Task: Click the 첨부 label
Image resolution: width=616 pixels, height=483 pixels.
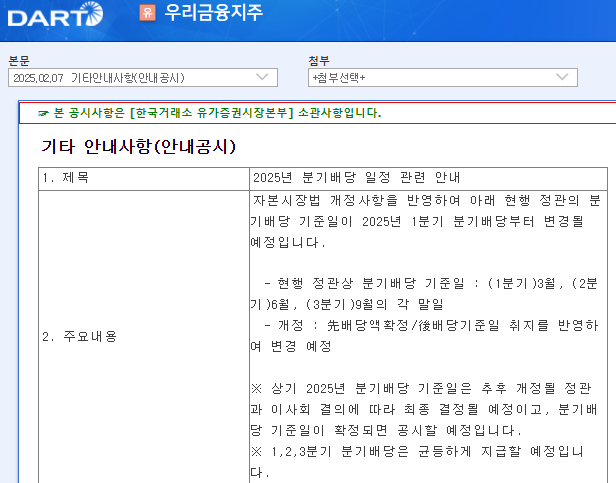Action: click(319, 61)
